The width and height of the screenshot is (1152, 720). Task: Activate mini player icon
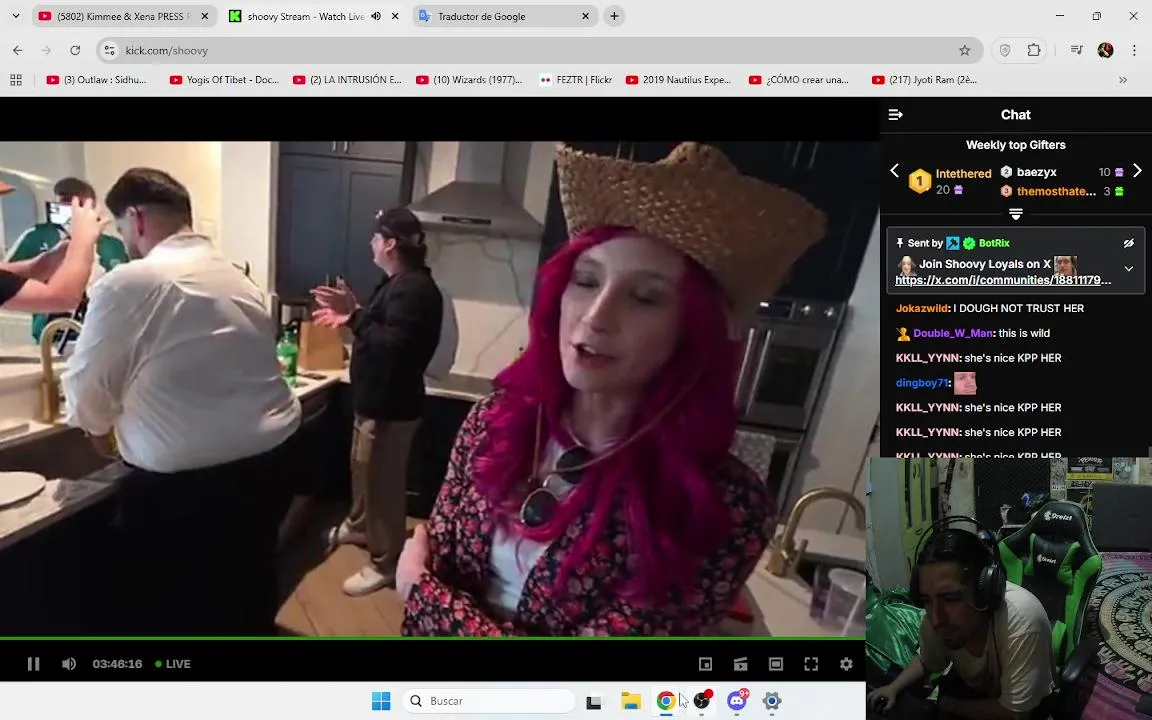705,663
